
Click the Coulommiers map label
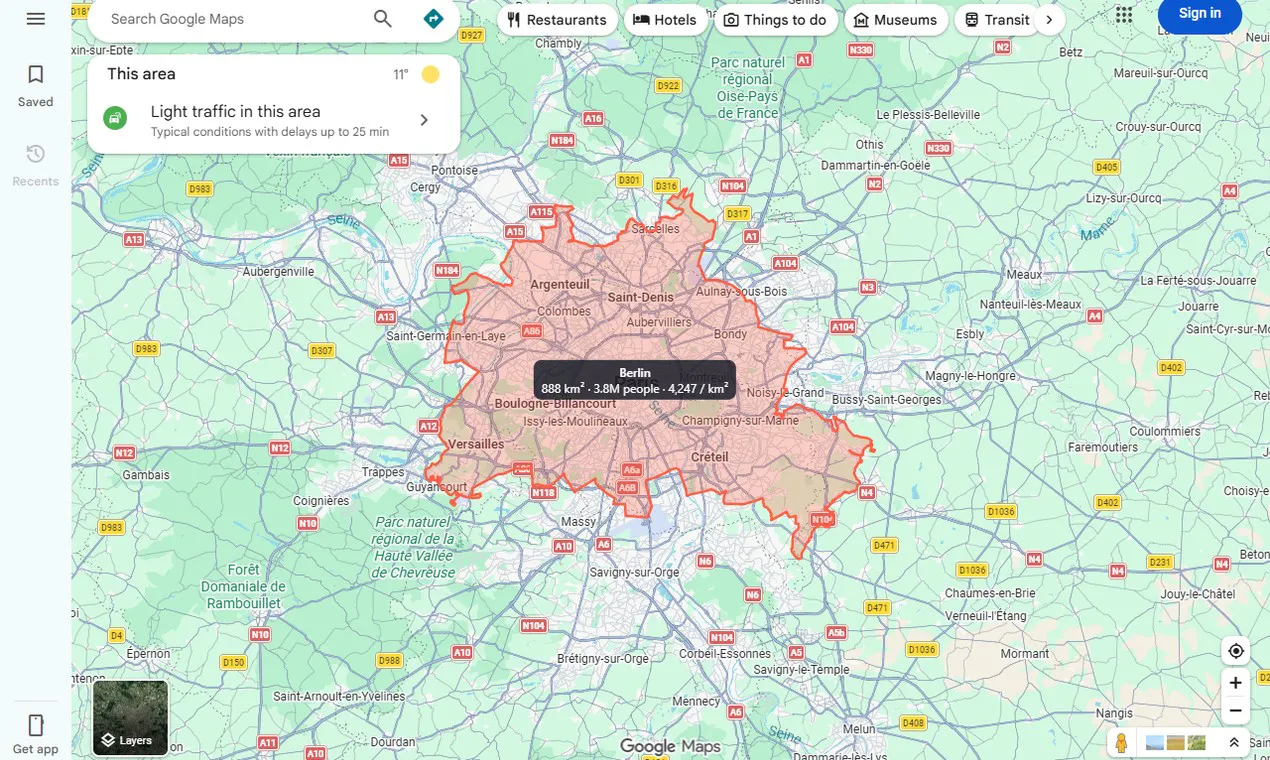1165,431
